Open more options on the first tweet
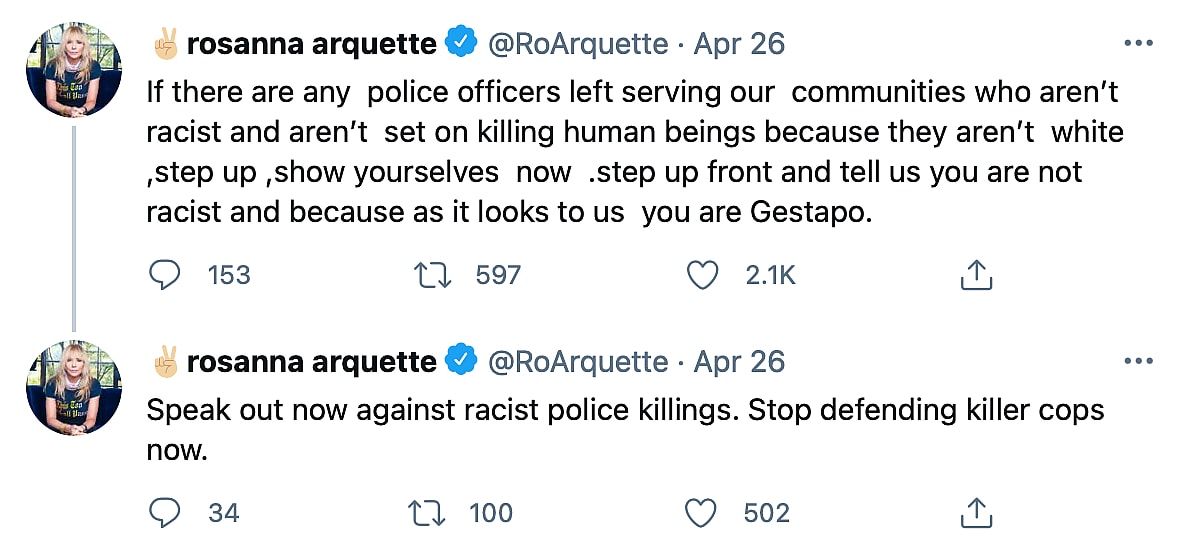This screenshot has width=1186, height=546. (1139, 44)
